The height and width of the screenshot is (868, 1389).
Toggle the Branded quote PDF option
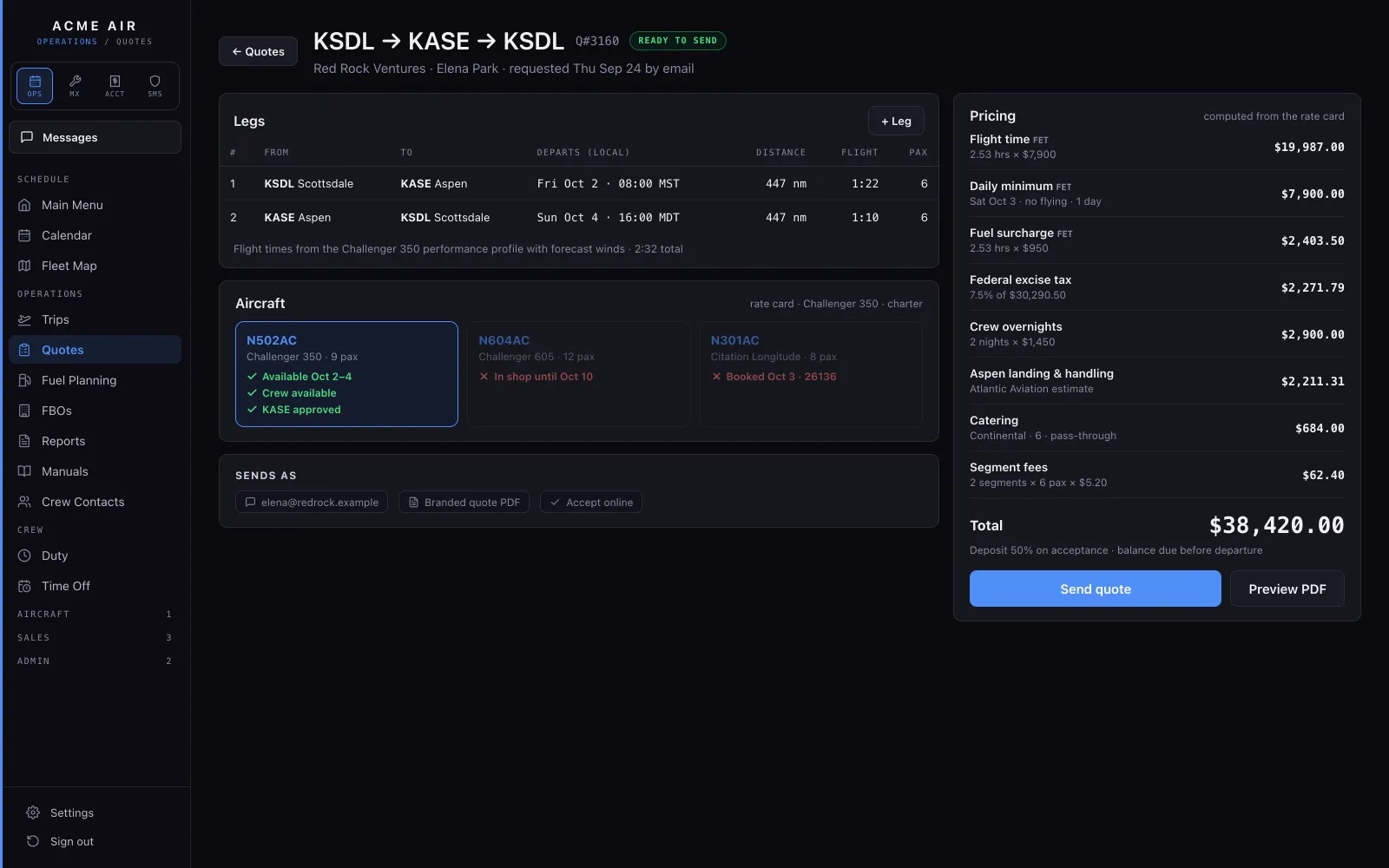pos(464,502)
